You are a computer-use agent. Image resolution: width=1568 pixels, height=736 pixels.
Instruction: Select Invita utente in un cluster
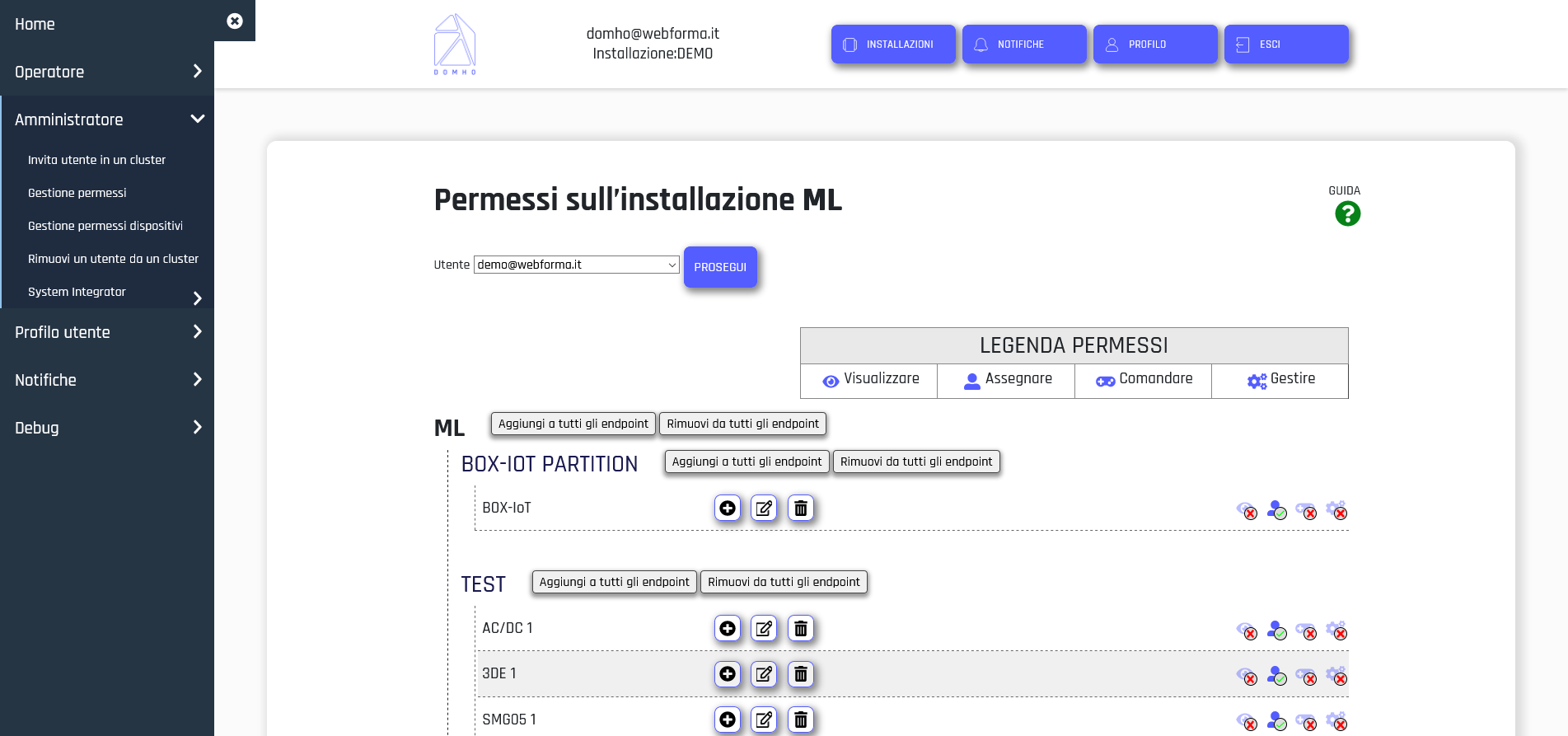[96, 160]
